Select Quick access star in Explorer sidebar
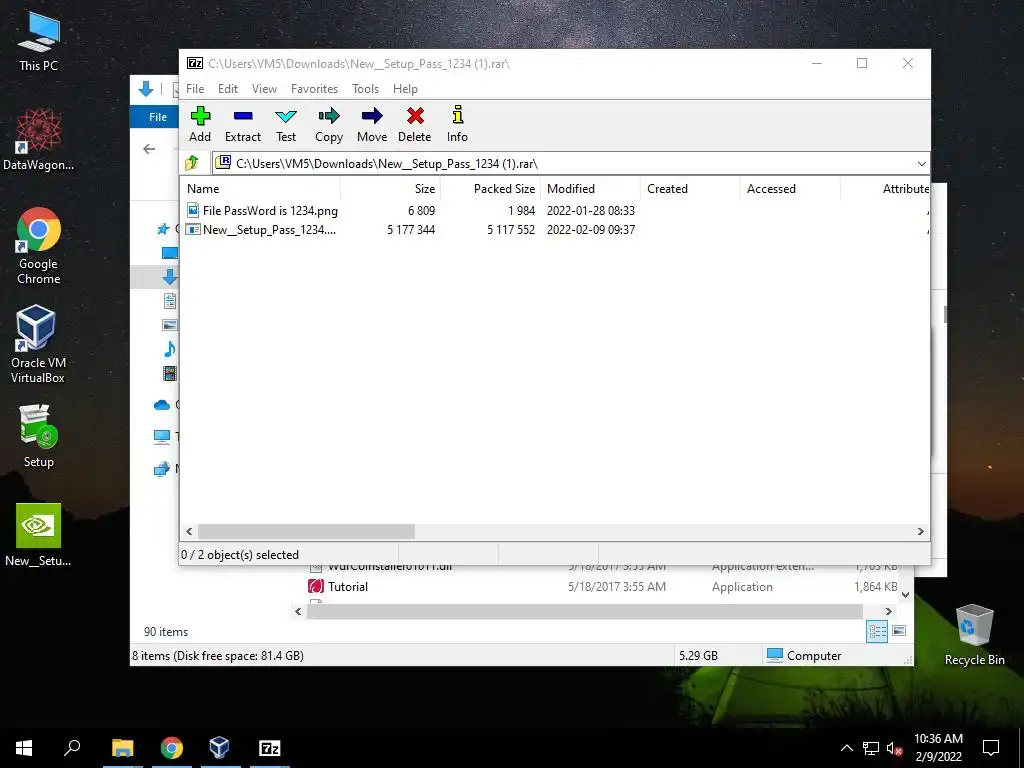 163,229
